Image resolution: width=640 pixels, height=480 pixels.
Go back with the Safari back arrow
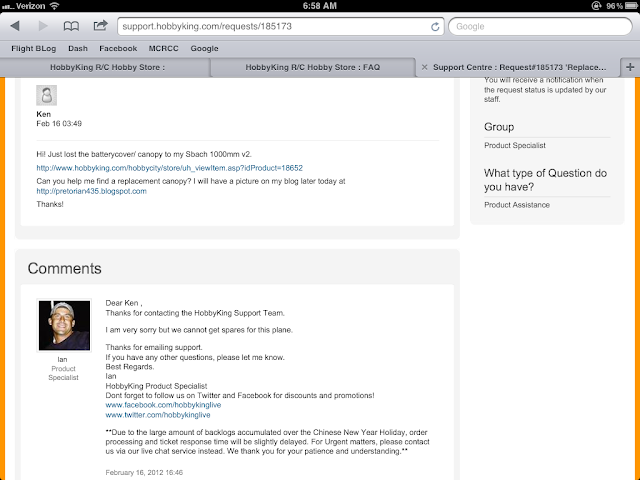click(15, 26)
